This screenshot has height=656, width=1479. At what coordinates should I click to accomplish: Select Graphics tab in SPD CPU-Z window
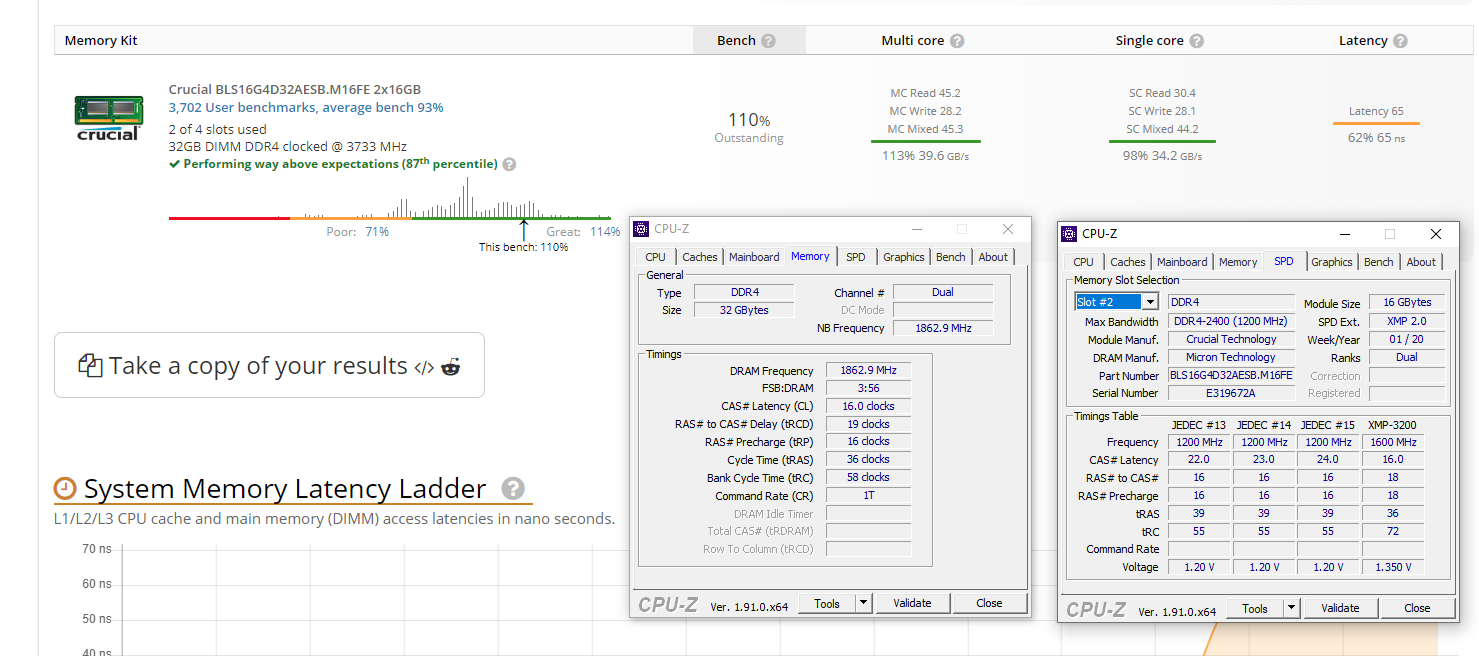(x=1332, y=262)
